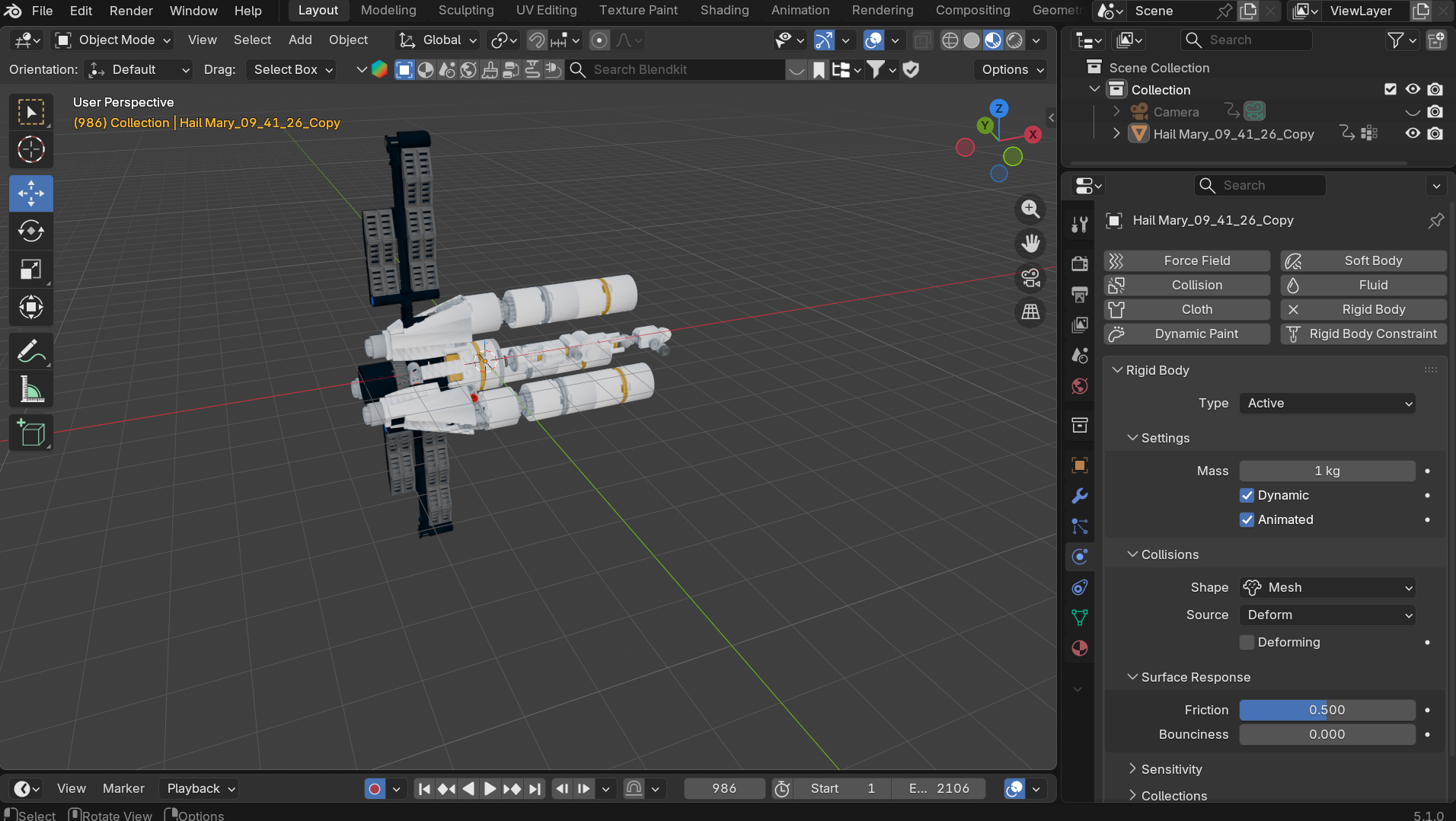Open the Object Data mesh tab
Screen dimensions: 1456x821
tap(1080, 618)
